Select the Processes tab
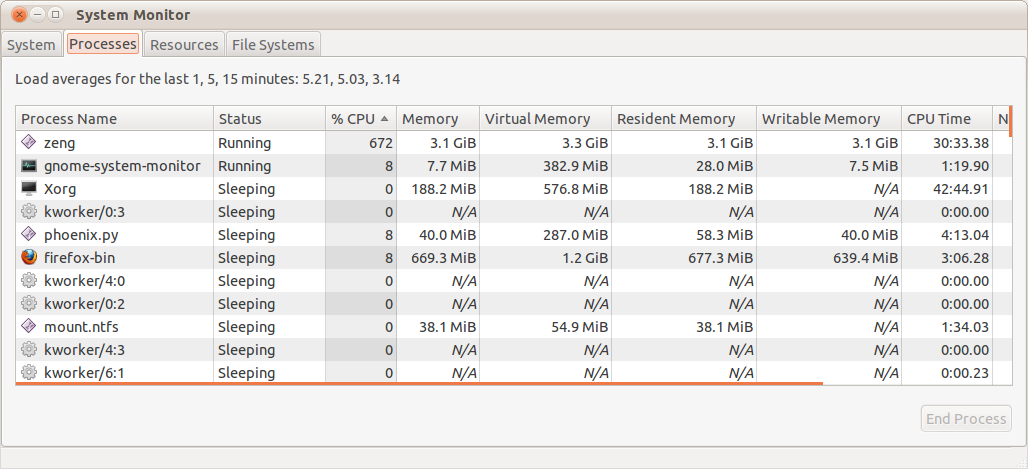The width and height of the screenshot is (1028, 469). [103, 44]
